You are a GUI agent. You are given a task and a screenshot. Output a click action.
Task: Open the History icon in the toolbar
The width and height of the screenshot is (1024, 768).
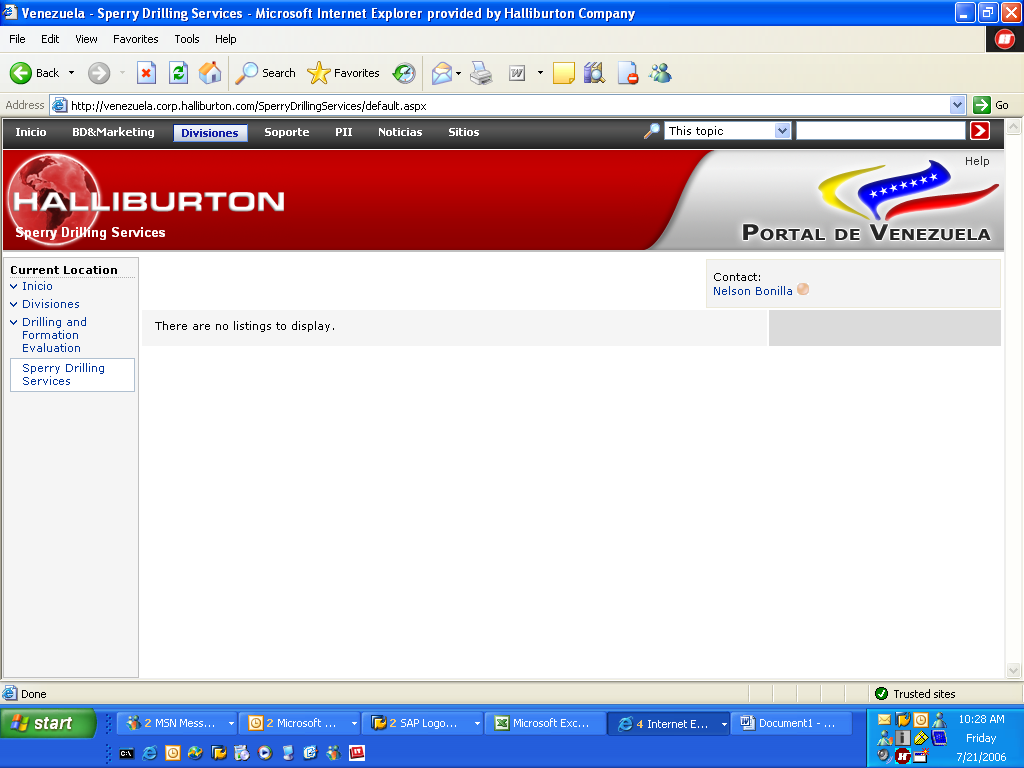click(404, 73)
